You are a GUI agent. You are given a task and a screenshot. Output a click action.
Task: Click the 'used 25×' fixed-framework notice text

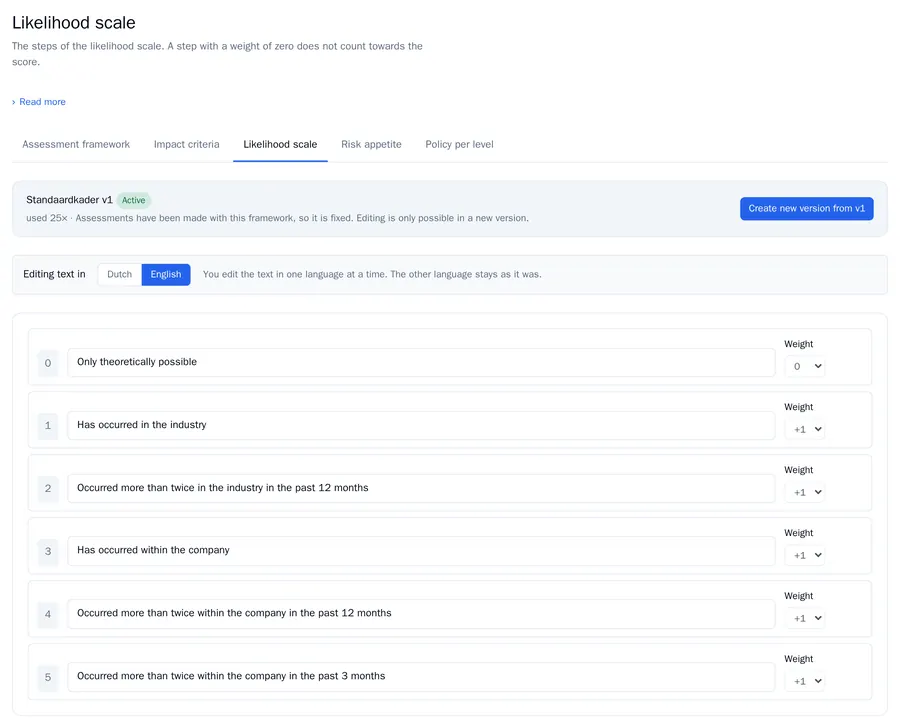pyautogui.click(x=277, y=218)
